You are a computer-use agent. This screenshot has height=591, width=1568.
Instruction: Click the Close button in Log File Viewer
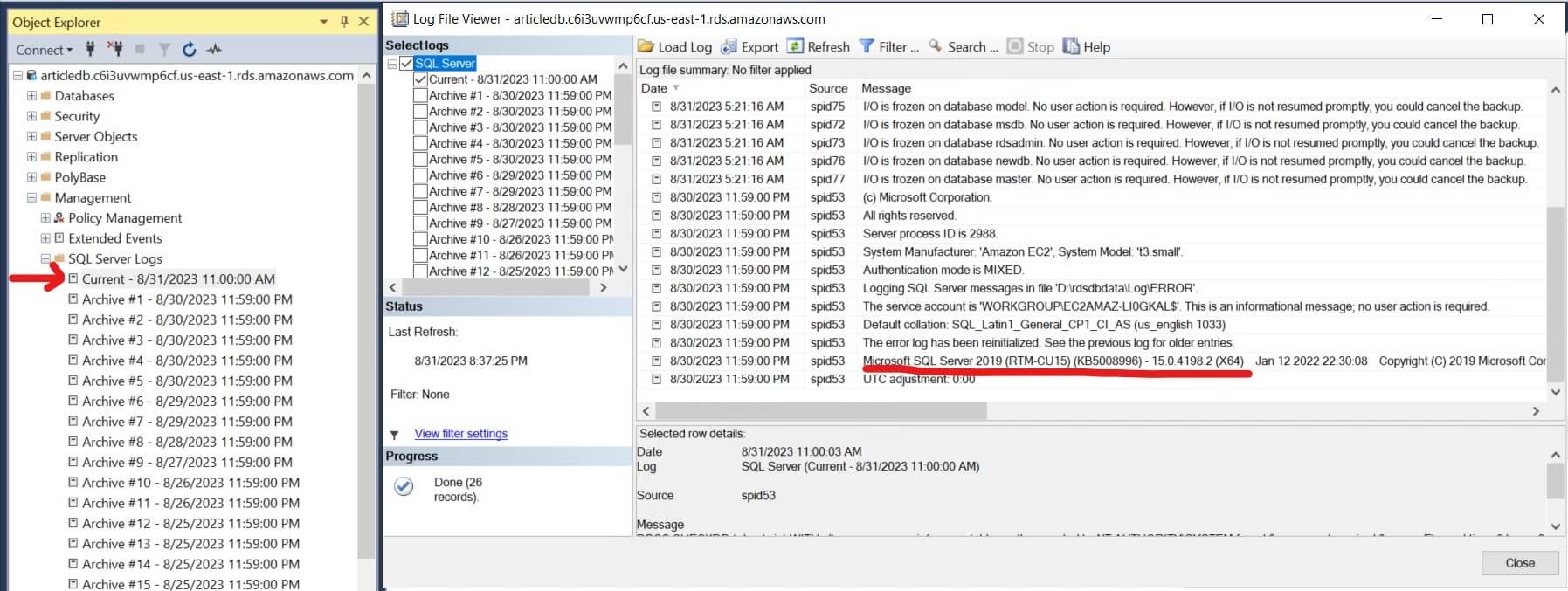1520,563
